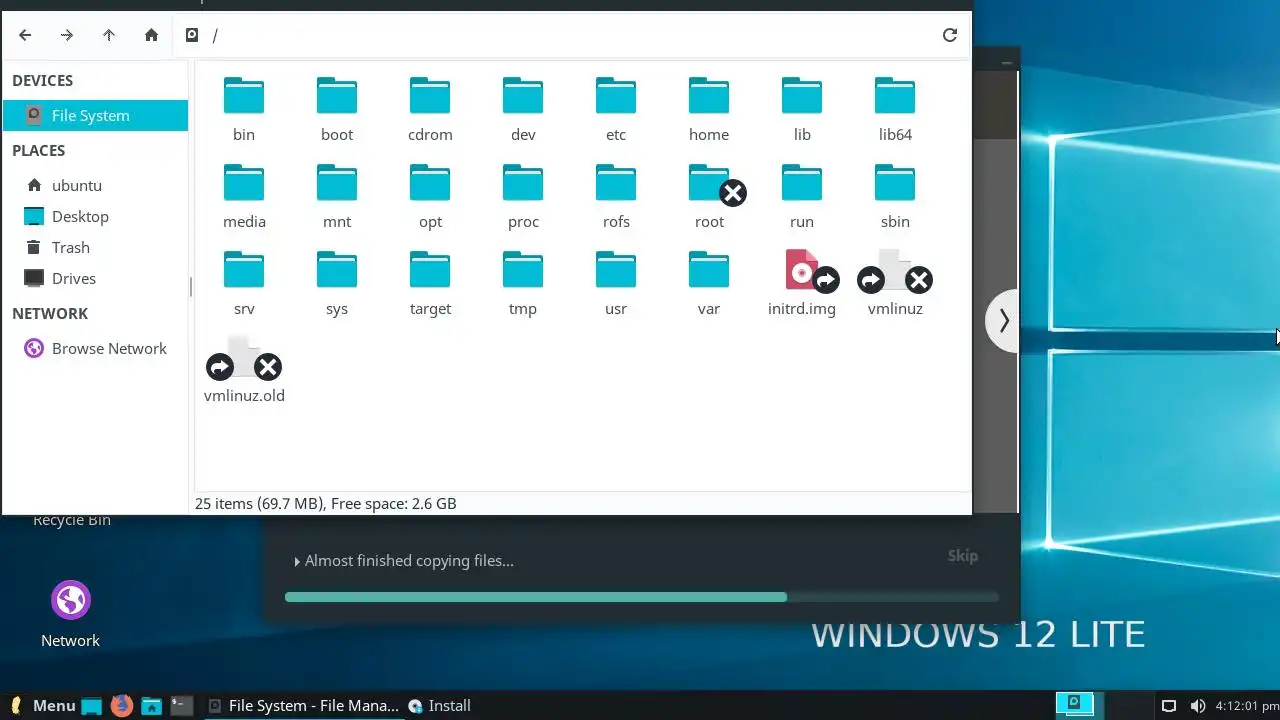1280x720 pixels.
Task: Launch Firefox from the taskbar
Action: click(x=121, y=705)
